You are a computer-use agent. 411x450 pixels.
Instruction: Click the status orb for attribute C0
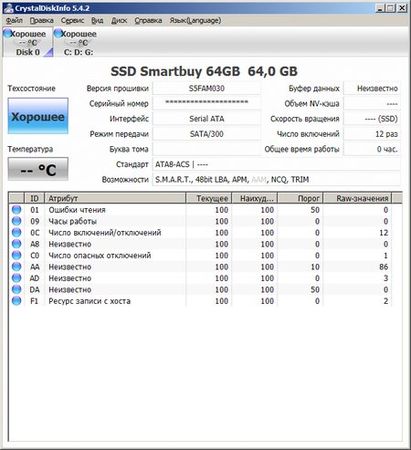16,255
